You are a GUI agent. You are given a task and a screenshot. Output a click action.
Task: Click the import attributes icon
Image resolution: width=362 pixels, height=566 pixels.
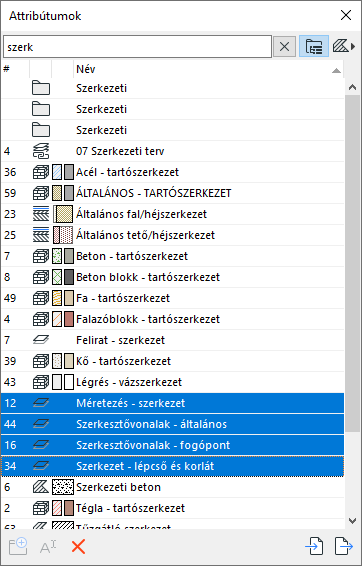pos(314,546)
